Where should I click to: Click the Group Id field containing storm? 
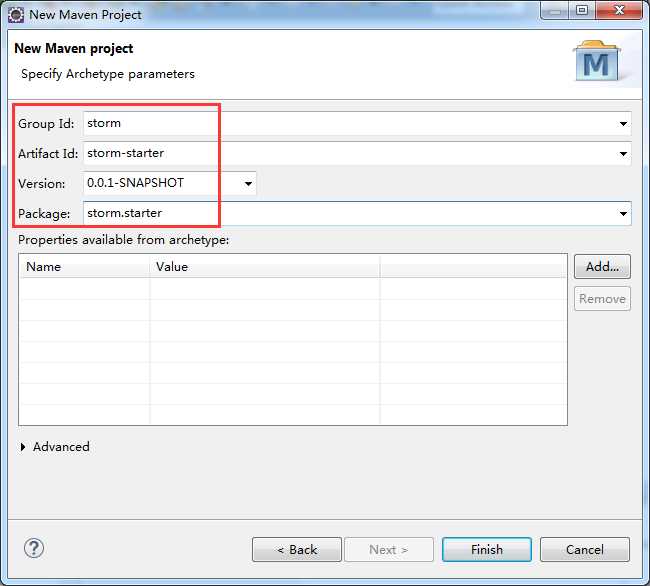[x=357, y=123]
